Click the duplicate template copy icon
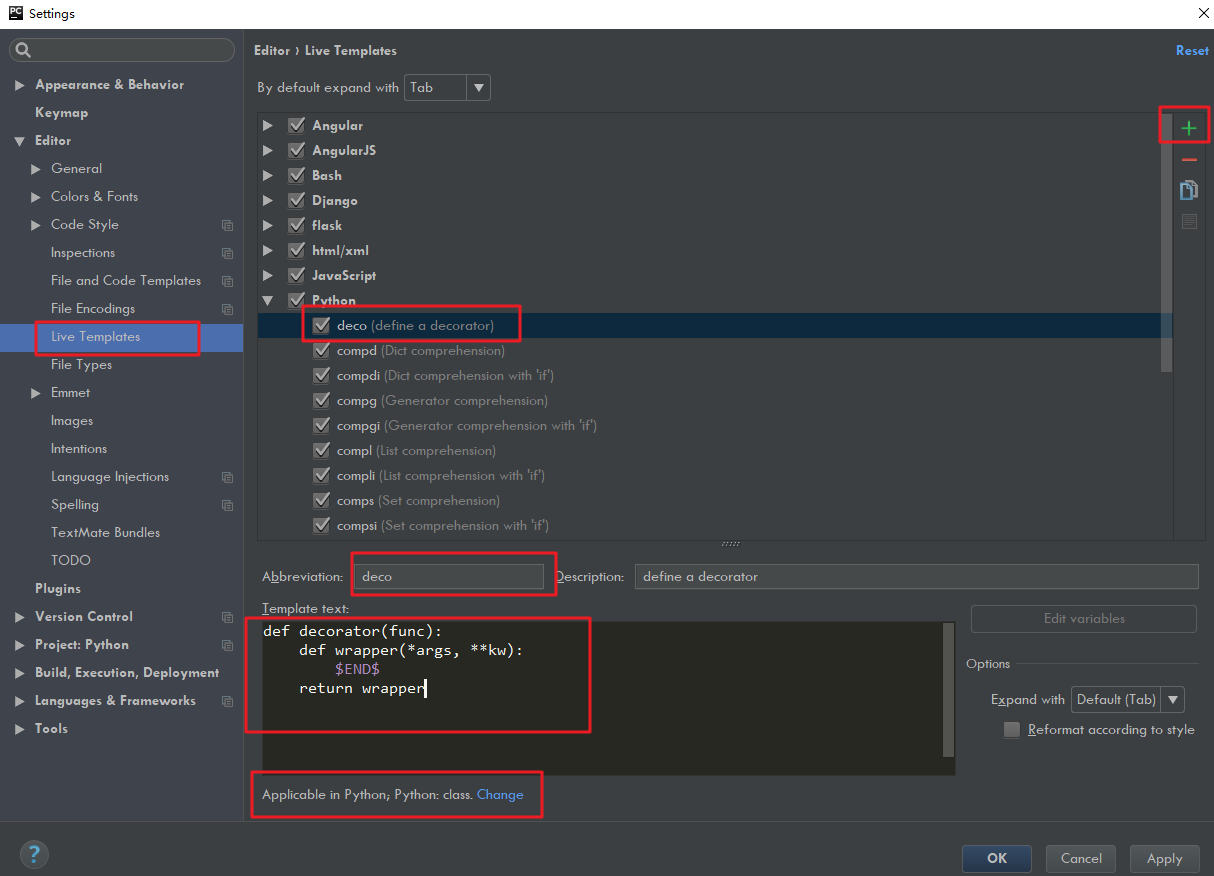 (1188, 190)
